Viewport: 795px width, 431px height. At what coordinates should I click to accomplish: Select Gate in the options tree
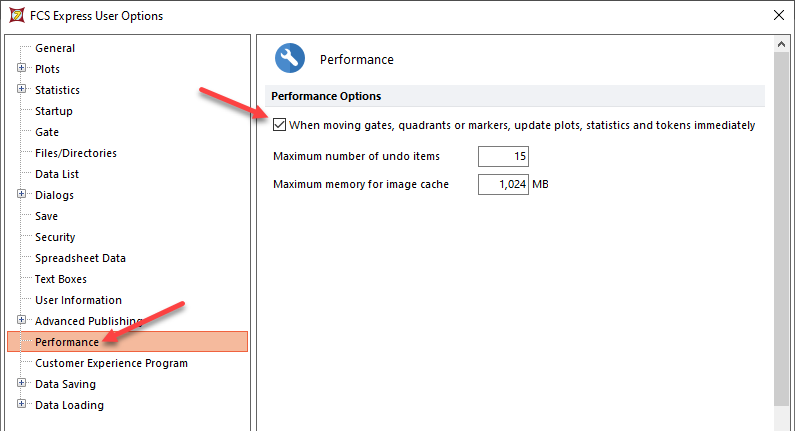tap(47, 132)
